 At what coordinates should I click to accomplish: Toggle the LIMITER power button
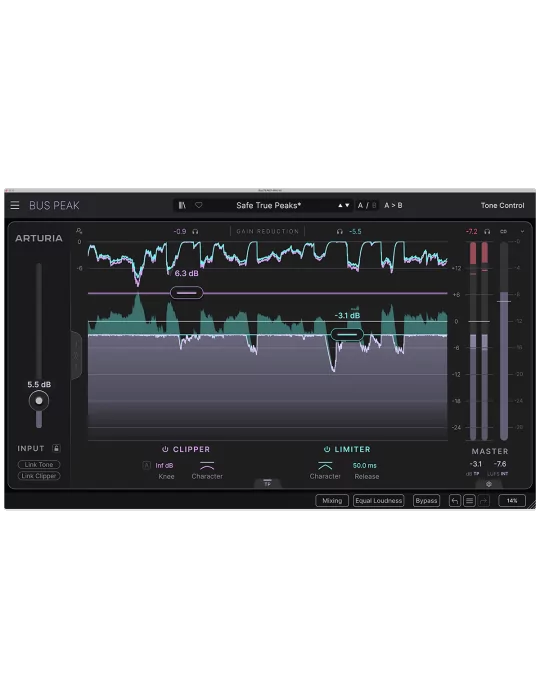[327, 449]
